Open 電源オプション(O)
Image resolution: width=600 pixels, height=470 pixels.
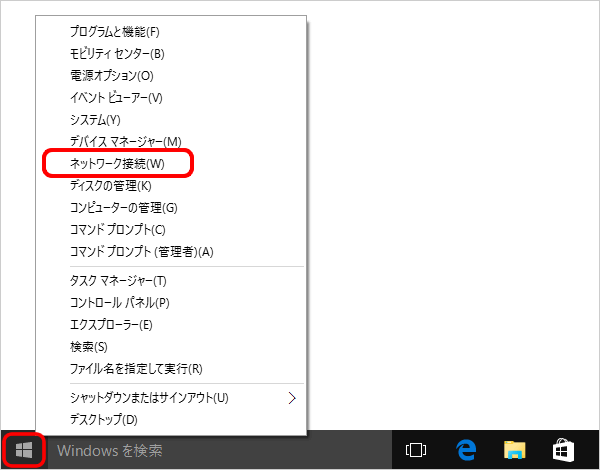112,75
